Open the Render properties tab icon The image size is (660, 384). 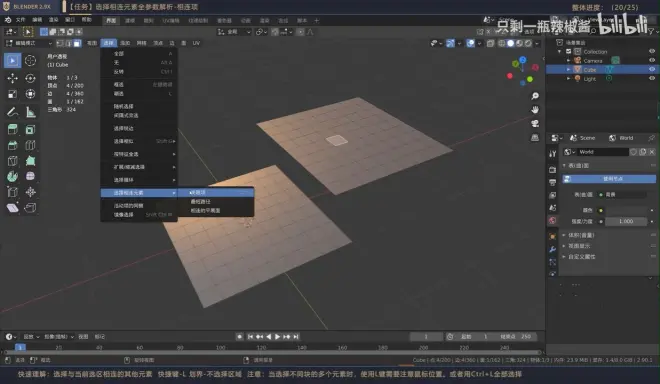[x=552, y=169]
